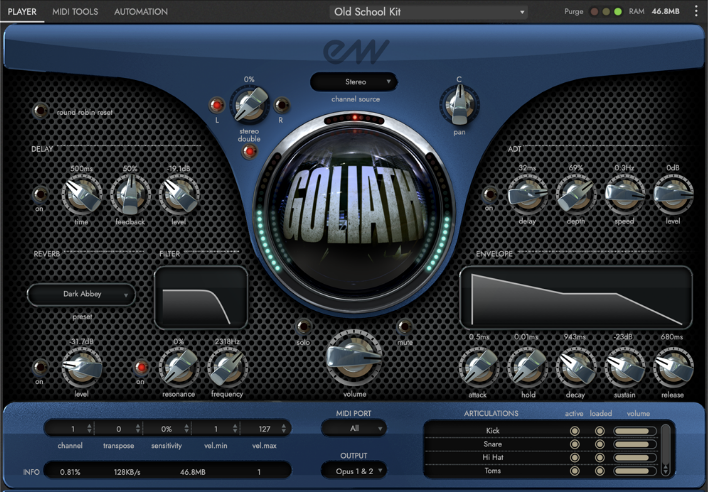Toggle the Delay on switch
The image size is (708, 492).
tap(41, 193)
